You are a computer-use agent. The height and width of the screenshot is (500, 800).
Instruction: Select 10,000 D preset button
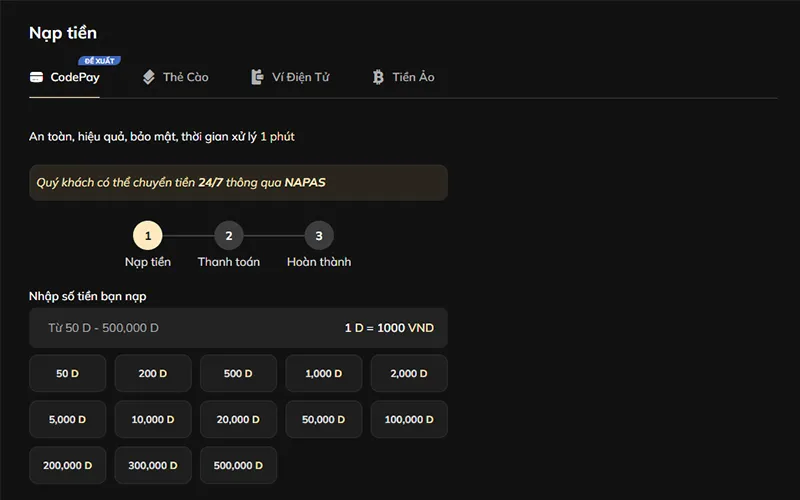pyautogui.click(x=153, y=420)
